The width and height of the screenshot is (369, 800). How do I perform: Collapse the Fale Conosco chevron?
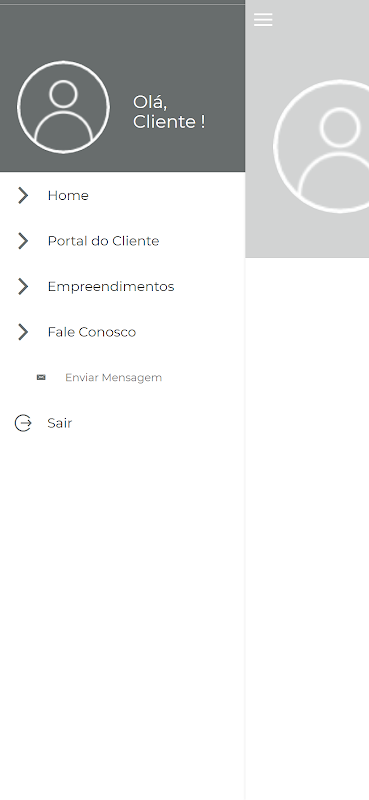click(x=23, y=332)
